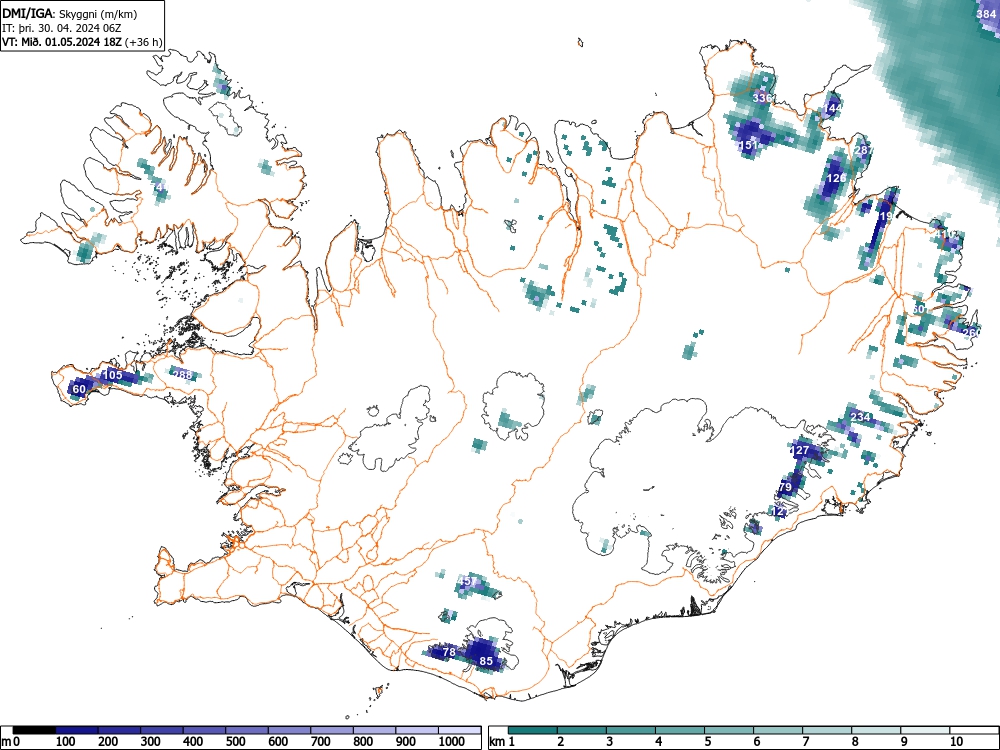Screen dimensions: 1000x750
Task: Select the 127 value label
Action: (800, 450)
